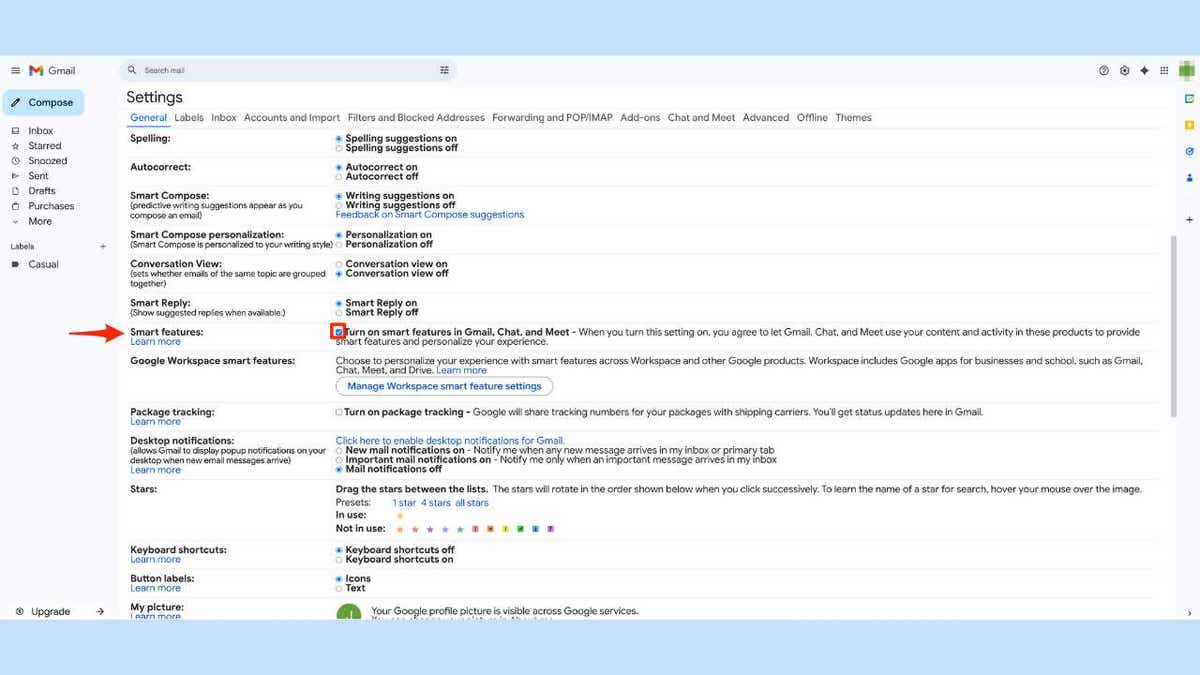Enable Turn on package tracking
The width and height of the screenshot is (1200, 675).
pyautogui.click(x=339, y=411)
